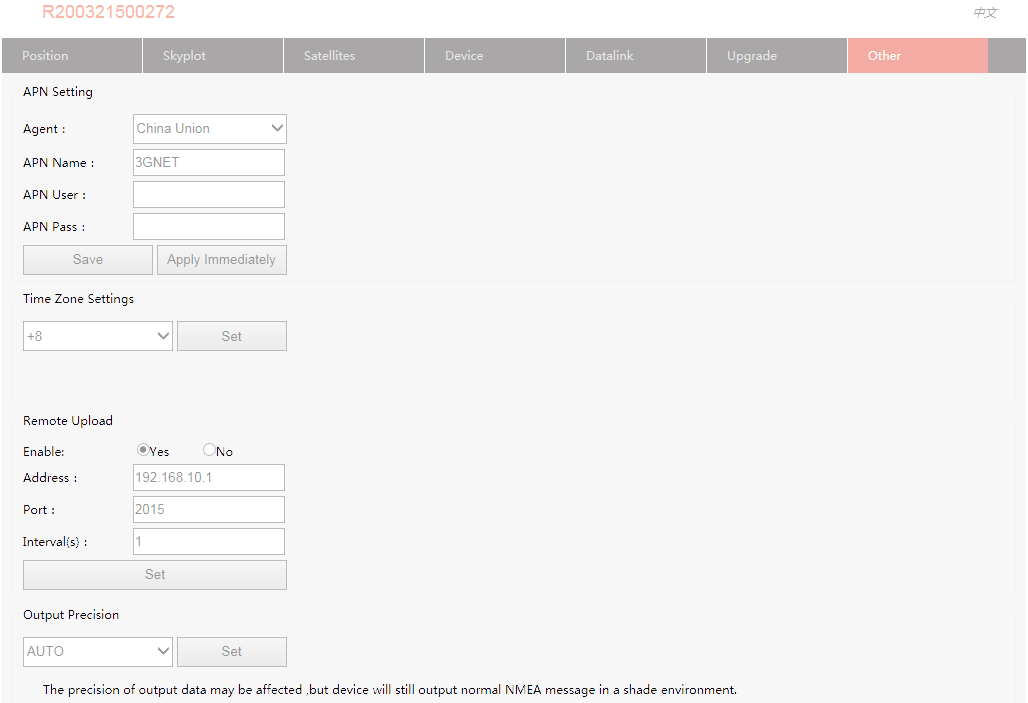Save the APN settings

tap(88, 260)
